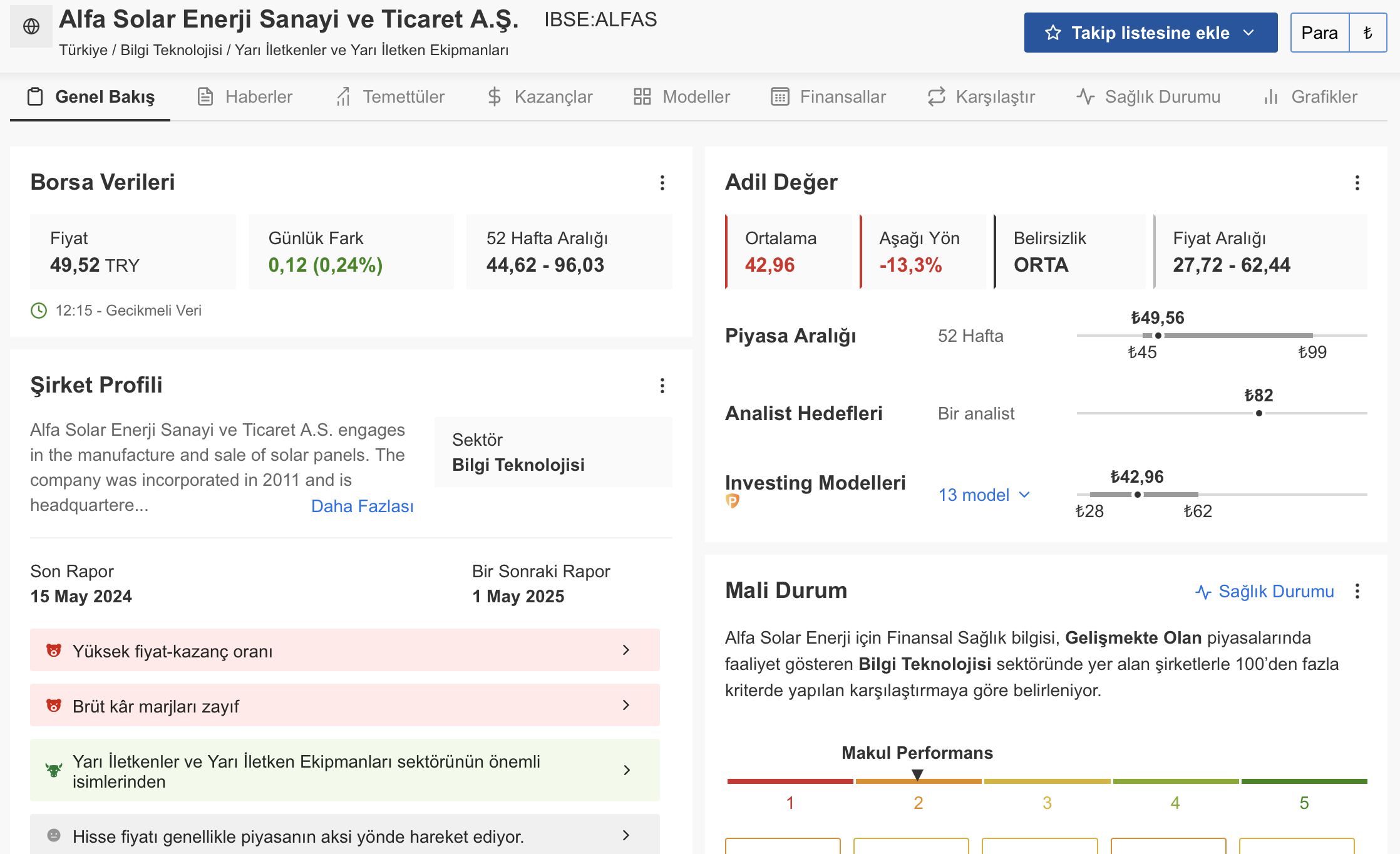Viewport: 1400px width, 854px height.
Task: Expand Brüt kâr marjları zayıf chevron
Action: 626,705
